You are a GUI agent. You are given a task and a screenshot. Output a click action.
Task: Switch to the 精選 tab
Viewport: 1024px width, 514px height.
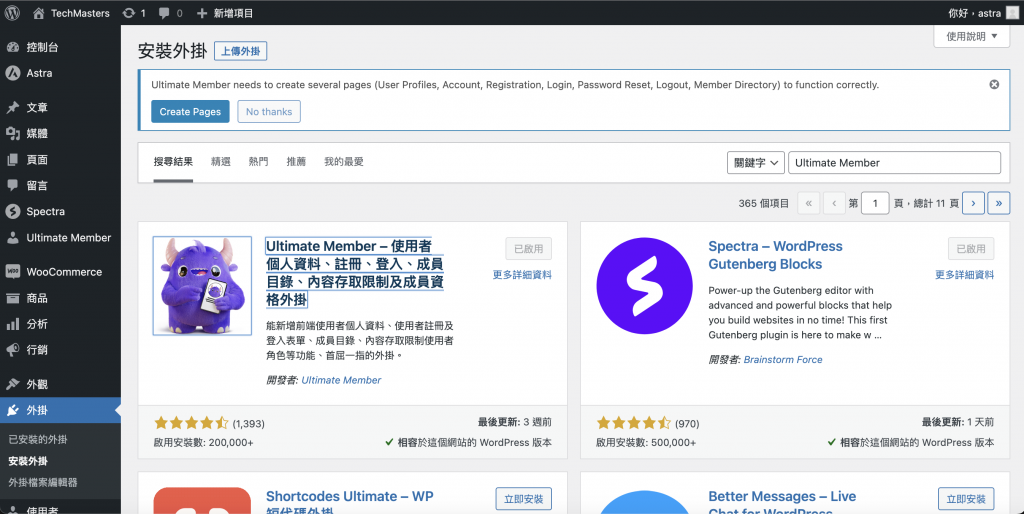pos(221,161)
